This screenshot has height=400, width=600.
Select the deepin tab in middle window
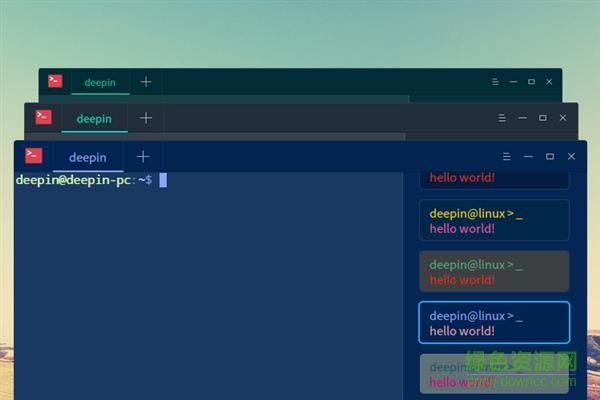point(94,119)
